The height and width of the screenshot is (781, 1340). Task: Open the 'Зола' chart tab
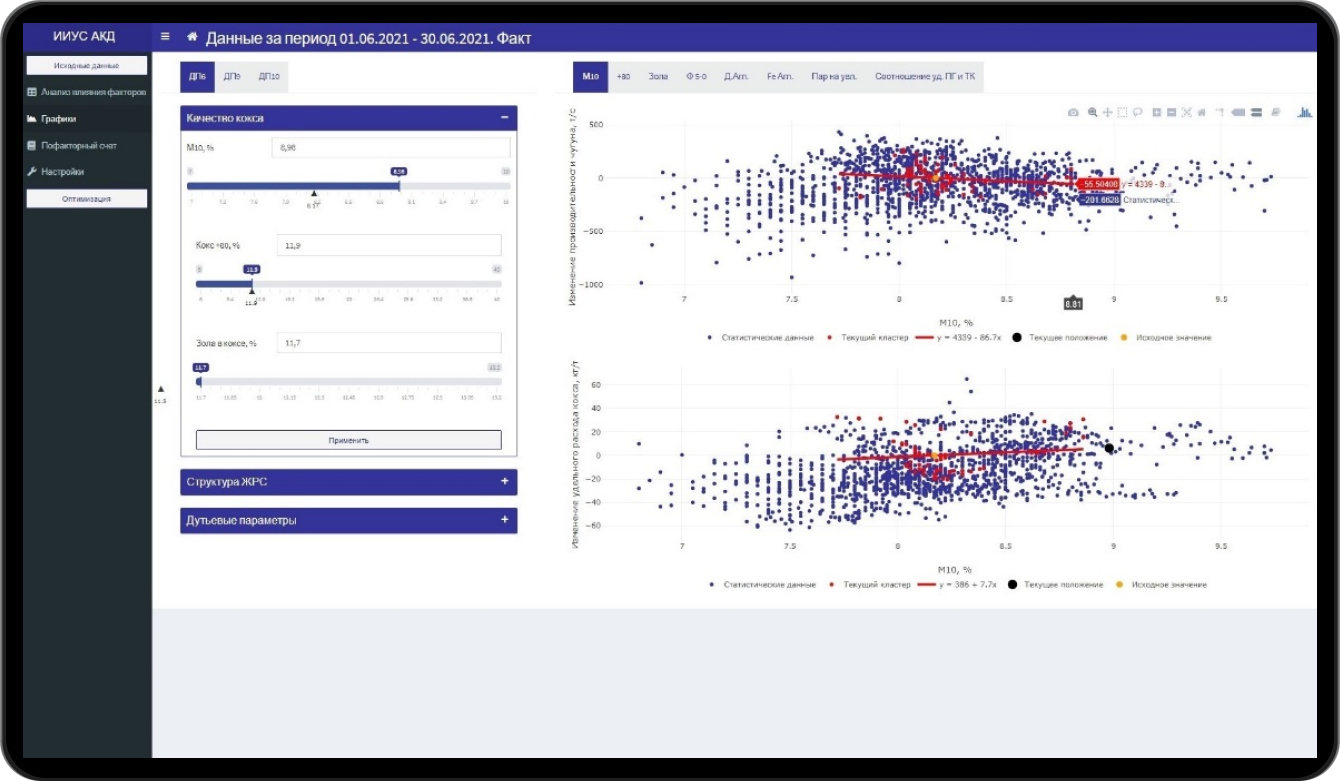point(658,76)
